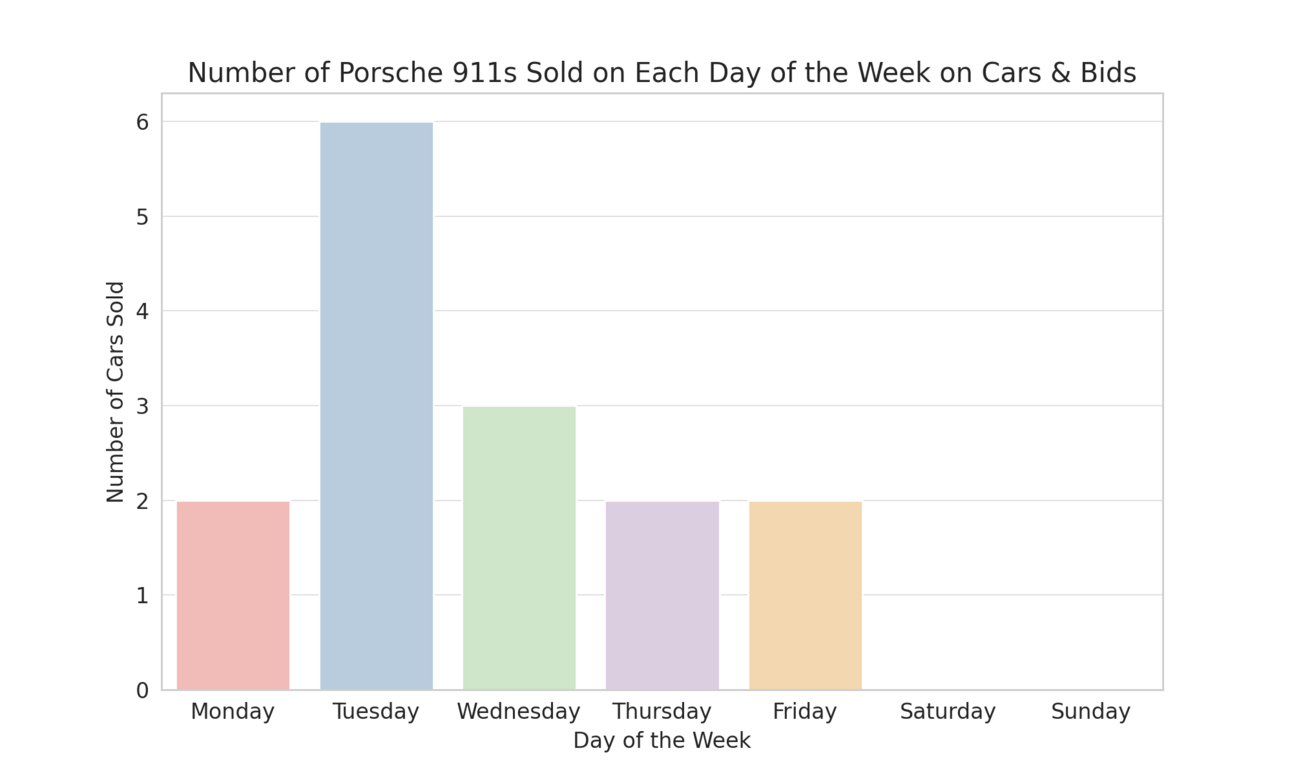Viewport: 1292px width, 775px height.
Task: Click the pink Monday bar
Action: (233, 595)
